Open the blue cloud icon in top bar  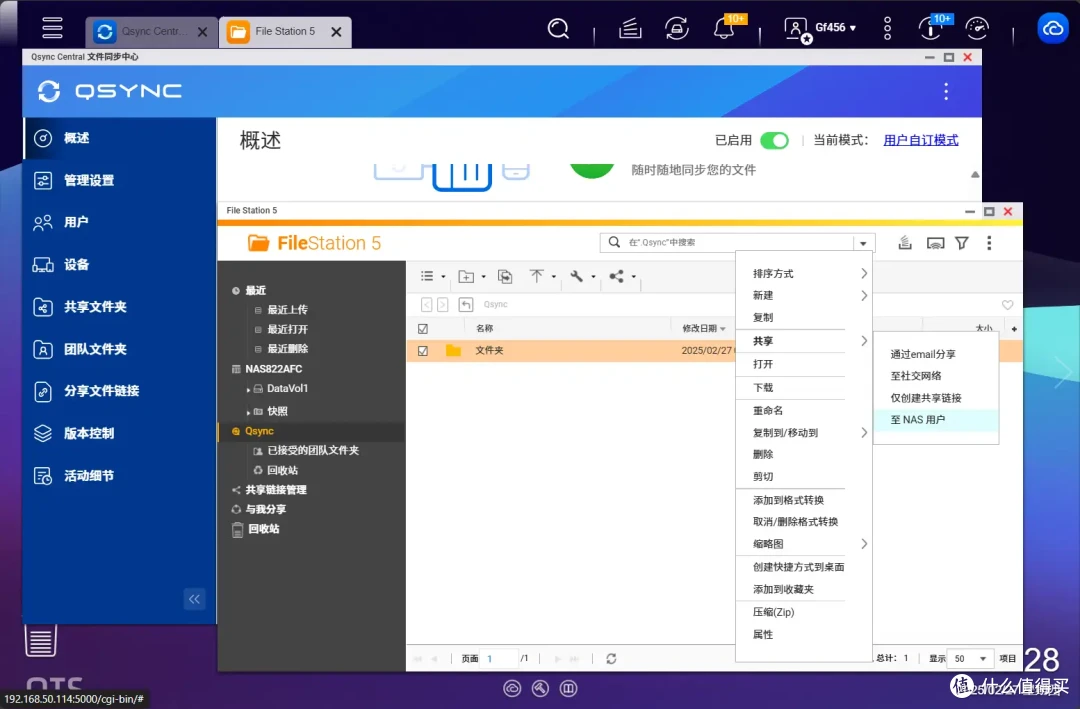(x=1052, y=29)
